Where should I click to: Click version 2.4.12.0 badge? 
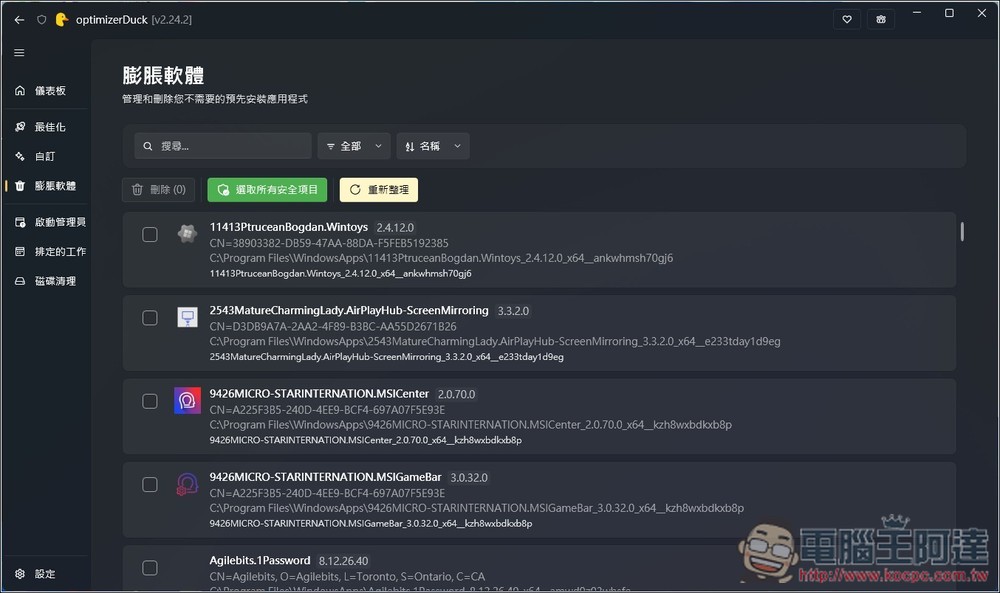[x=395, y=228]
